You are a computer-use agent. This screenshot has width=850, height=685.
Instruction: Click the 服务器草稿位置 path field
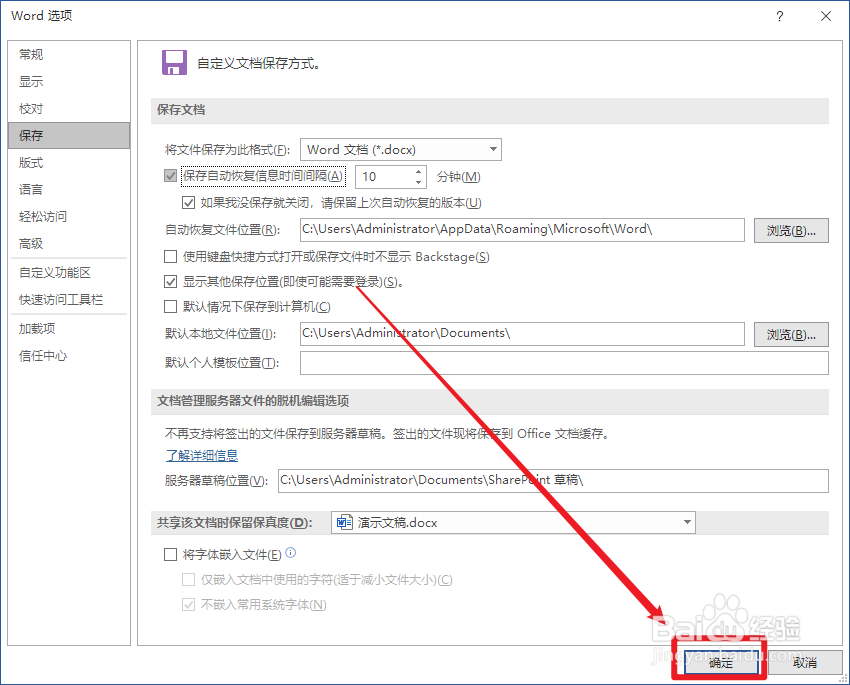click(553, 481)
